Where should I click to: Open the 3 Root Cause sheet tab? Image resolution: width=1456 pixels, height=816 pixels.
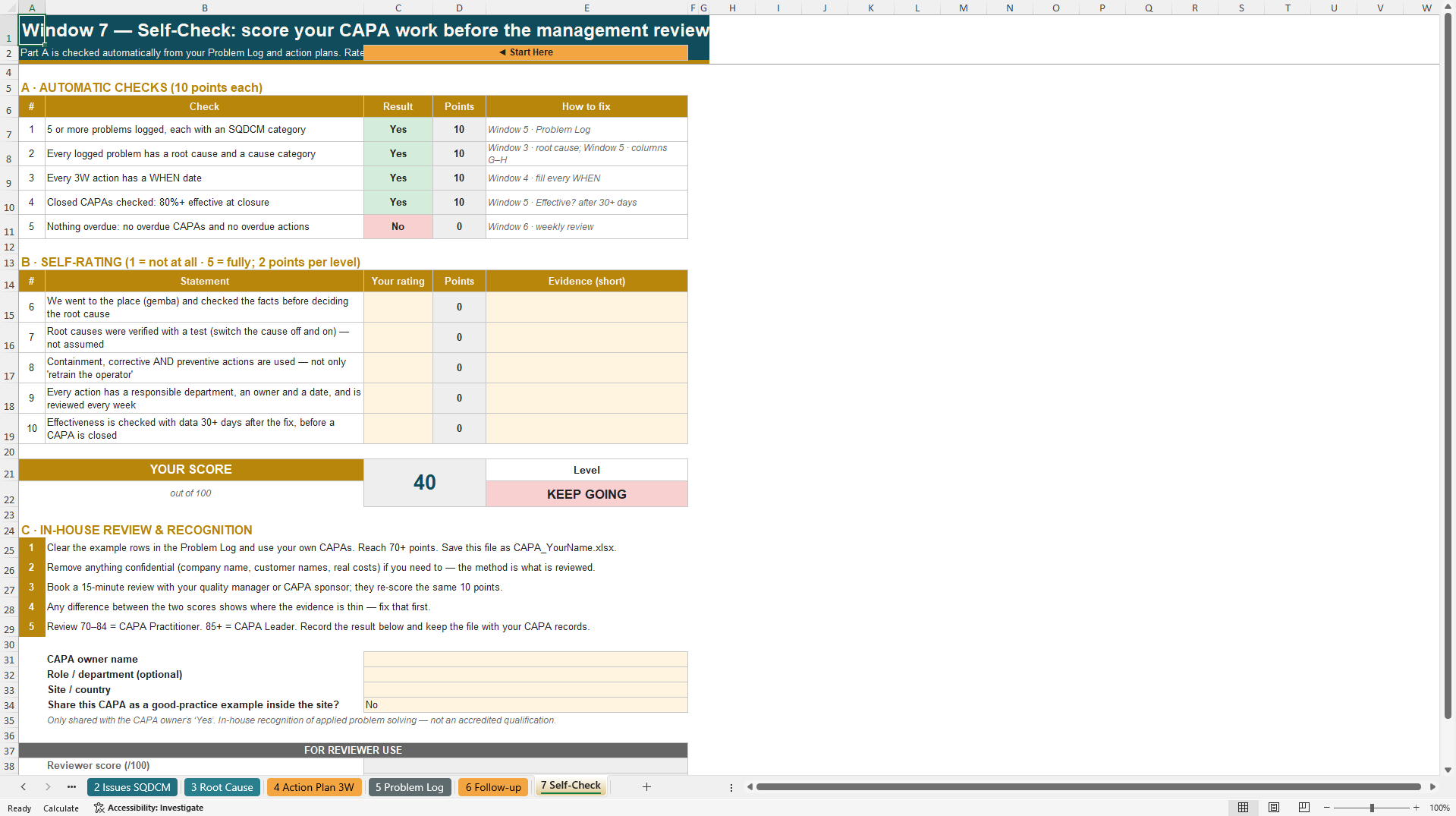coord(222,787)
